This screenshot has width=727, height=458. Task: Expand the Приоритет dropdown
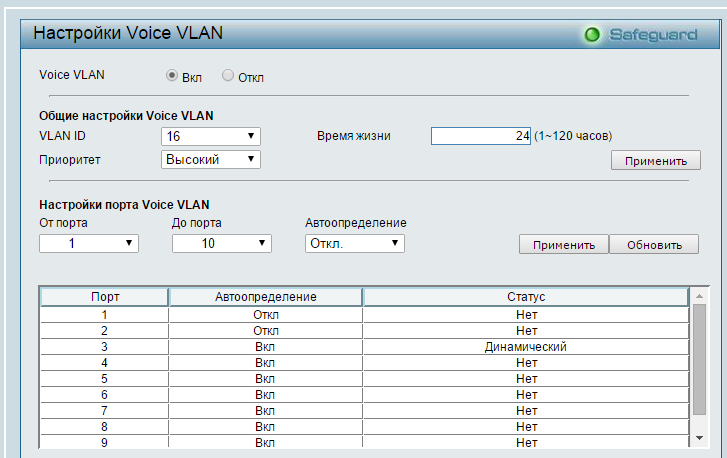pos(211,159)
